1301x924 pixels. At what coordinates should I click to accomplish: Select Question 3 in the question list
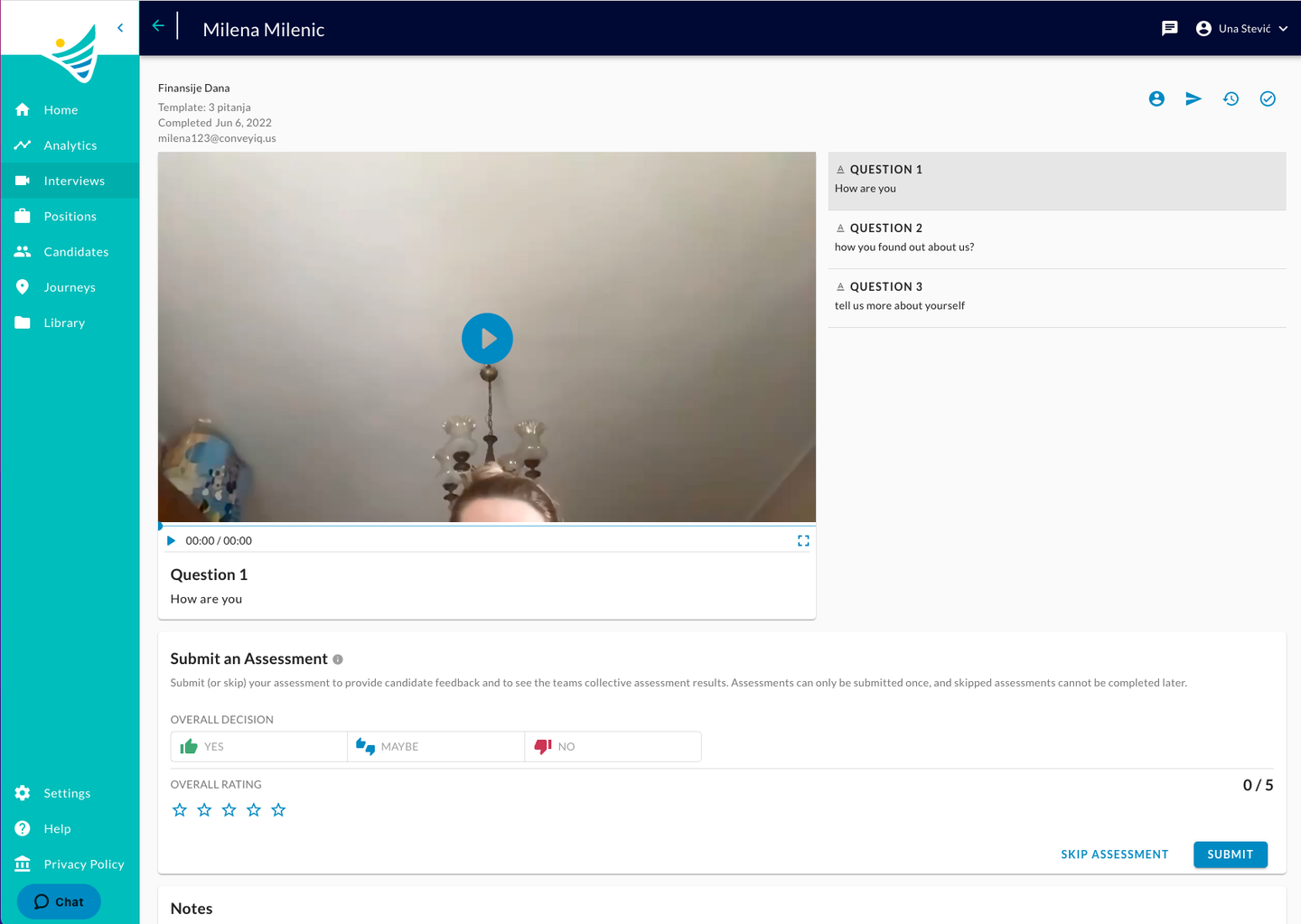click(x=1057, y=298)
